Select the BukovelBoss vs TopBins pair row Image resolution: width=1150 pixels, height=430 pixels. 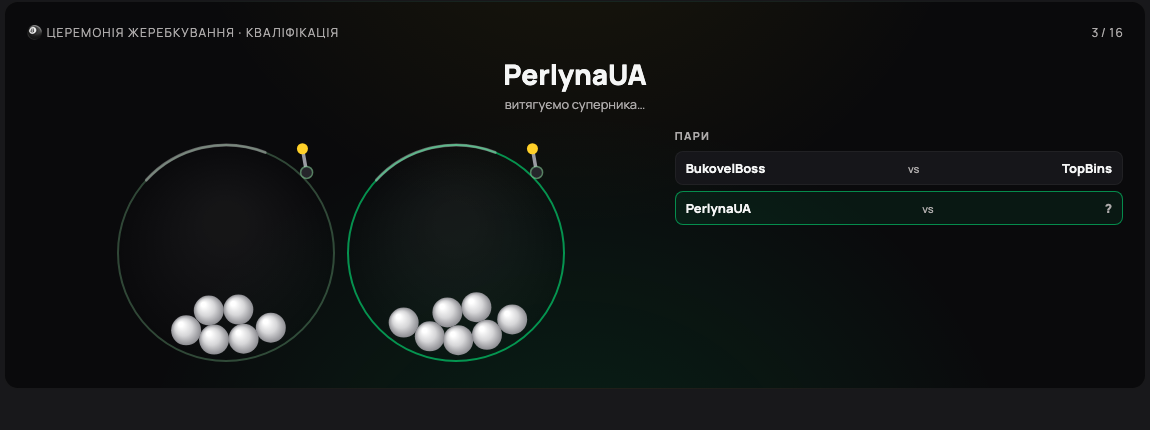click(x=898, y=168)
